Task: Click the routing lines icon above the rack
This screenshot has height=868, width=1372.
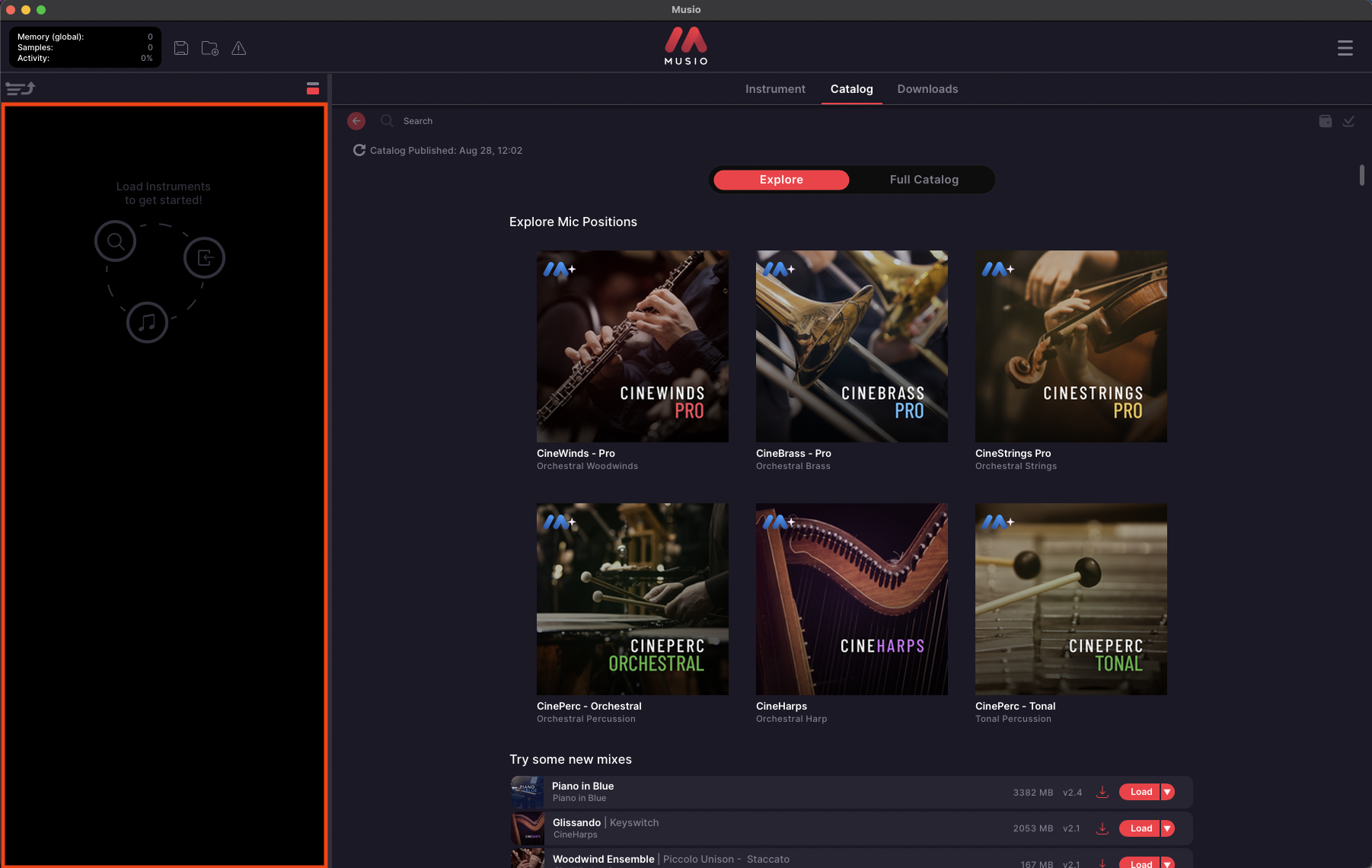Action: pyautogui.click(x=21, y=88)
